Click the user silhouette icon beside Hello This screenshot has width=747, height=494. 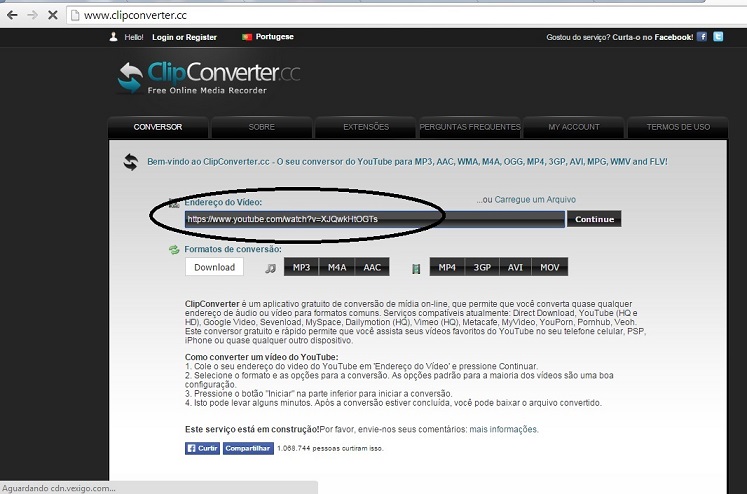(x=113, y=37)
